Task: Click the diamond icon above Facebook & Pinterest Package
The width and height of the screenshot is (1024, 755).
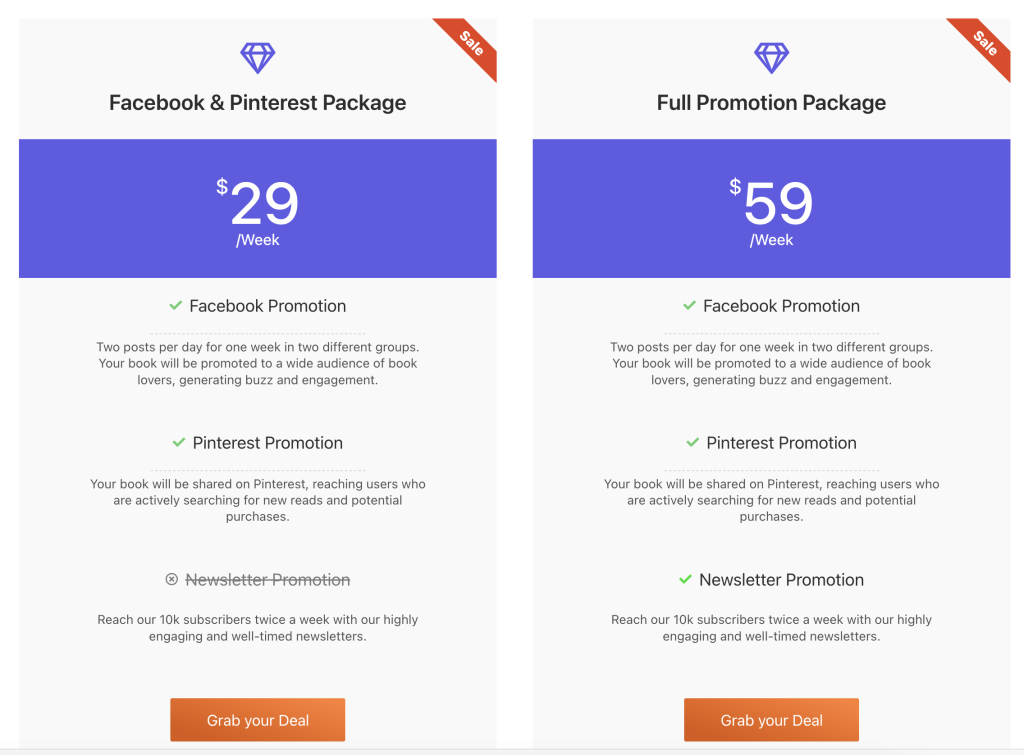Action: point(257,58)
